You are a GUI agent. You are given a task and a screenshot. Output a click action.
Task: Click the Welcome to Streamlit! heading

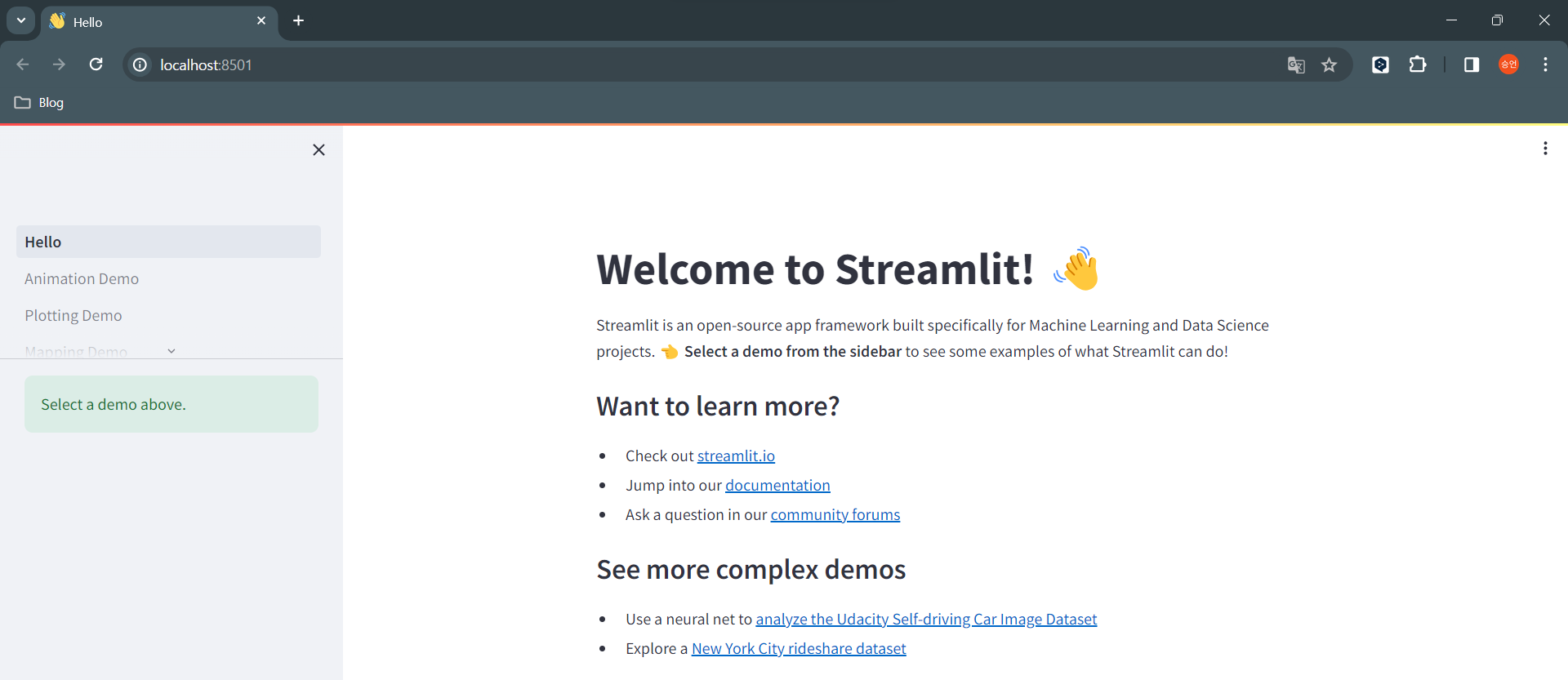pos(815,269)
